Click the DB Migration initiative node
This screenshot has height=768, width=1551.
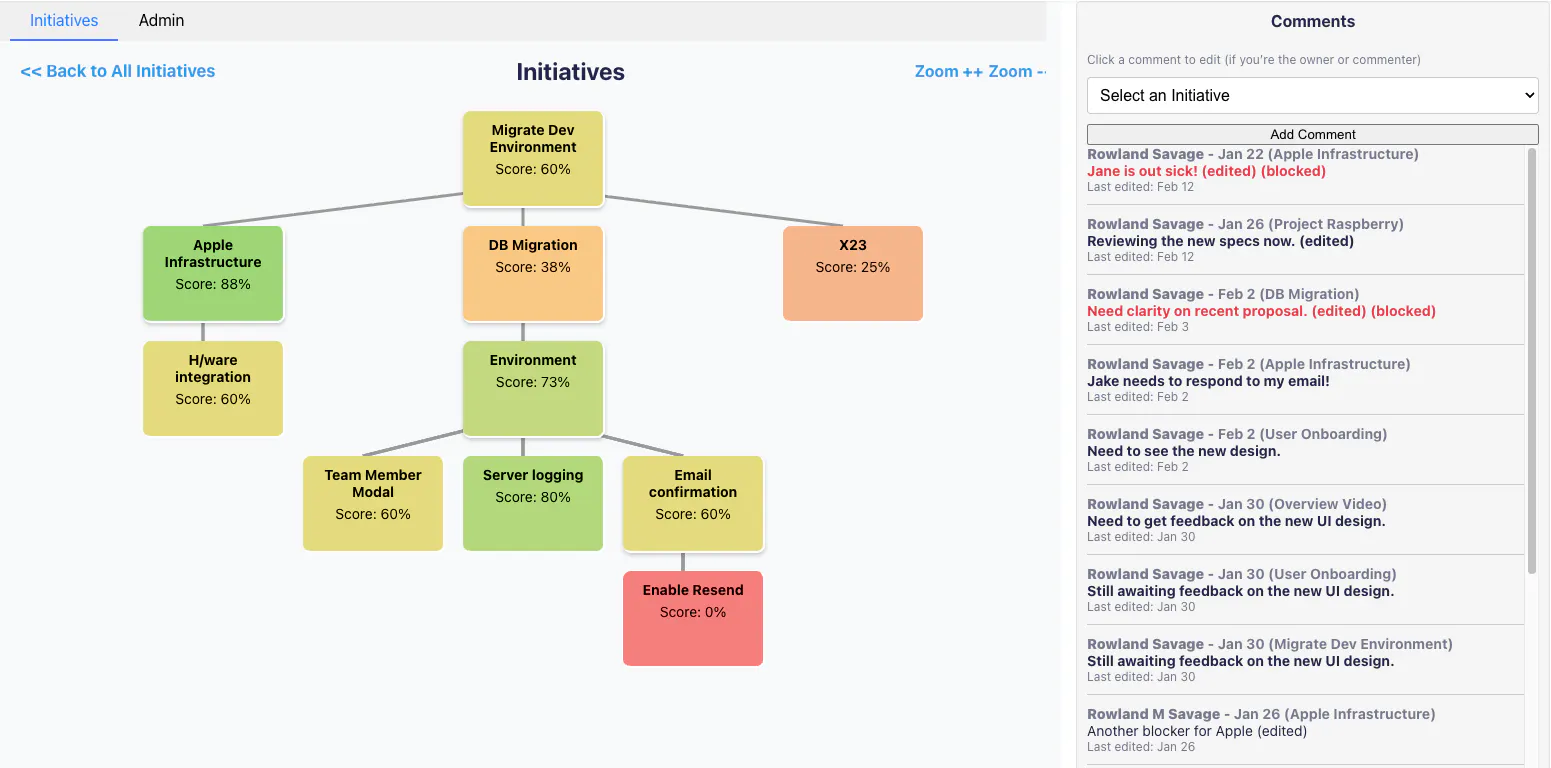(533, 274)
